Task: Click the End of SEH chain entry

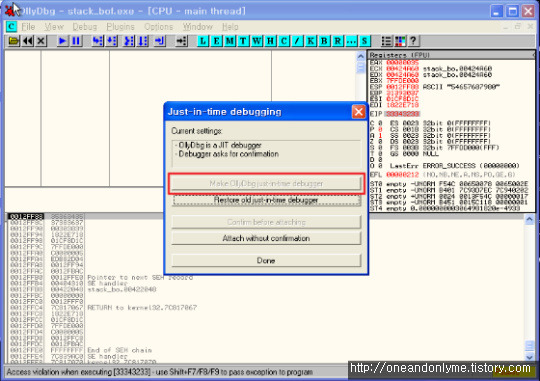Action: (x=120, y=350)
